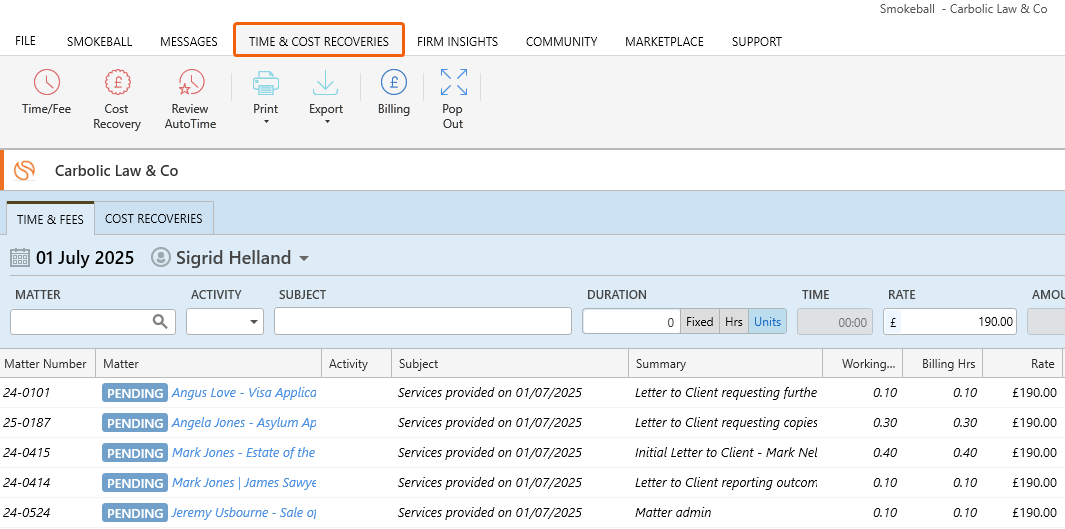Select matter number 25-0187 cell

pyautogui.click(x=26, y=422)
